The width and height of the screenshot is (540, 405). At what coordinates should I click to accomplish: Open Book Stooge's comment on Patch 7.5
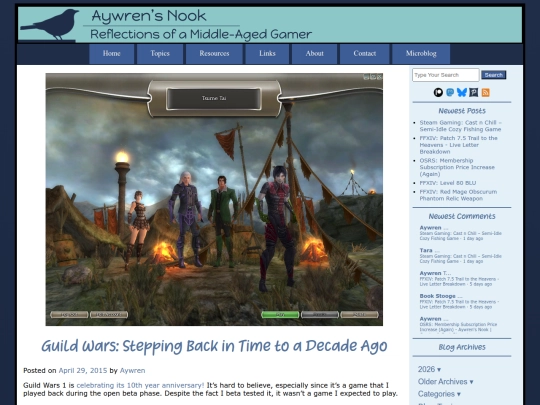pyautogui.click(x=459, y=301)
